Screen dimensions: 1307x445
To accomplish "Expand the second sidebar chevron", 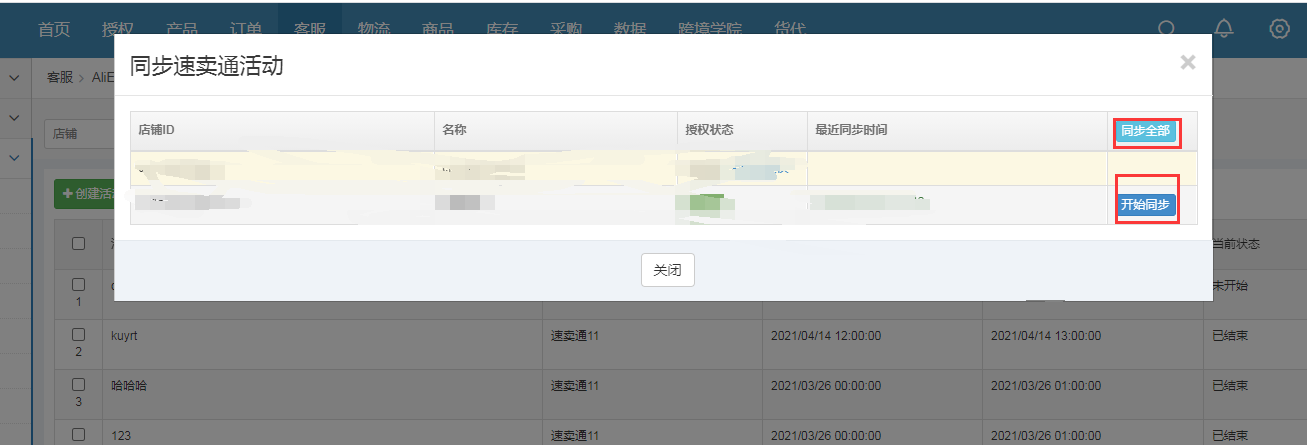I will tap(14, 118).
